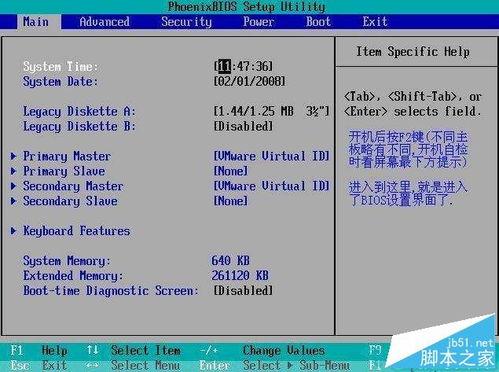Select the Primary Master VMware Virtual ID value
This screenshot has width=499, height=372.
pos(271,156)
